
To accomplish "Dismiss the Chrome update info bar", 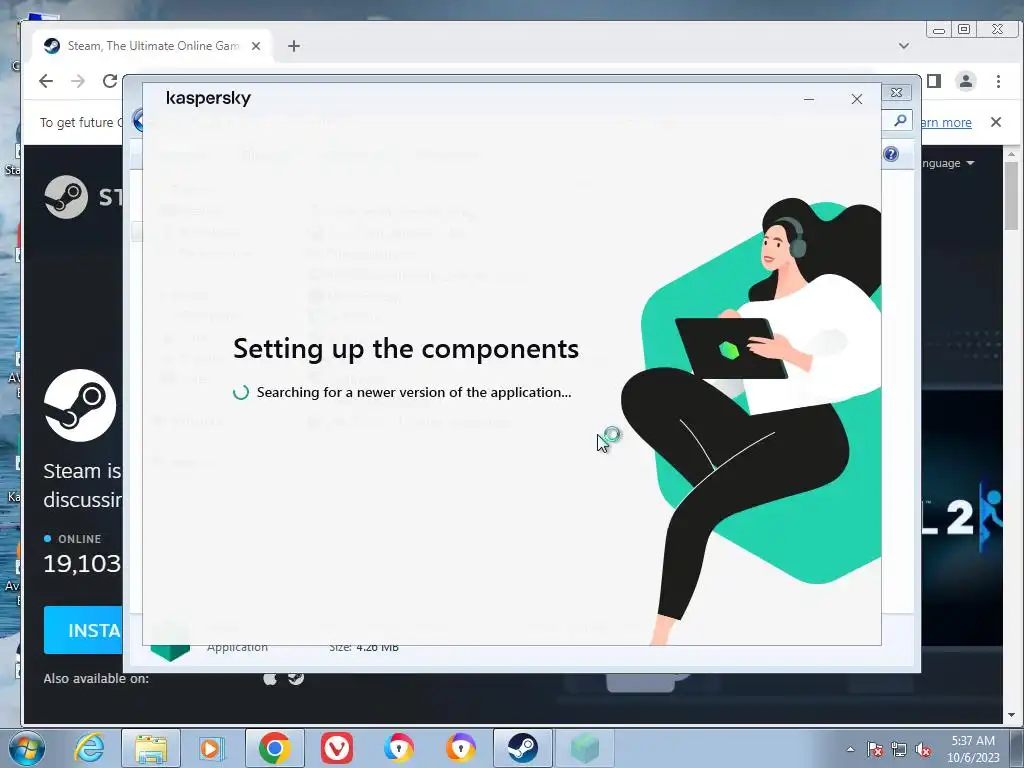I will 996,122.
